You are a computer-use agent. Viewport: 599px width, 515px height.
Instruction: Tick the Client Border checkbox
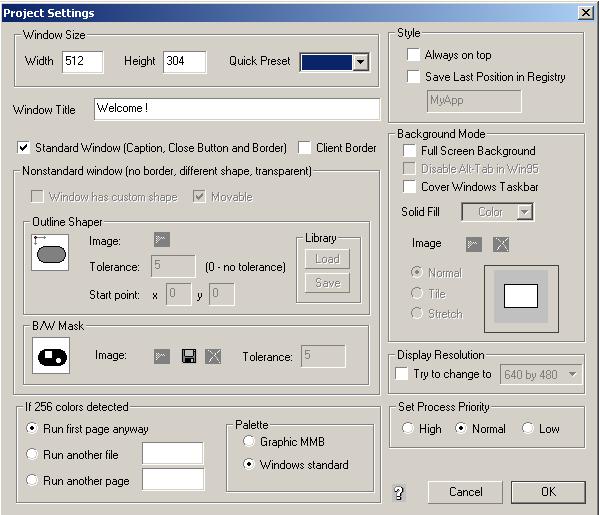click(x=304, y=147)
